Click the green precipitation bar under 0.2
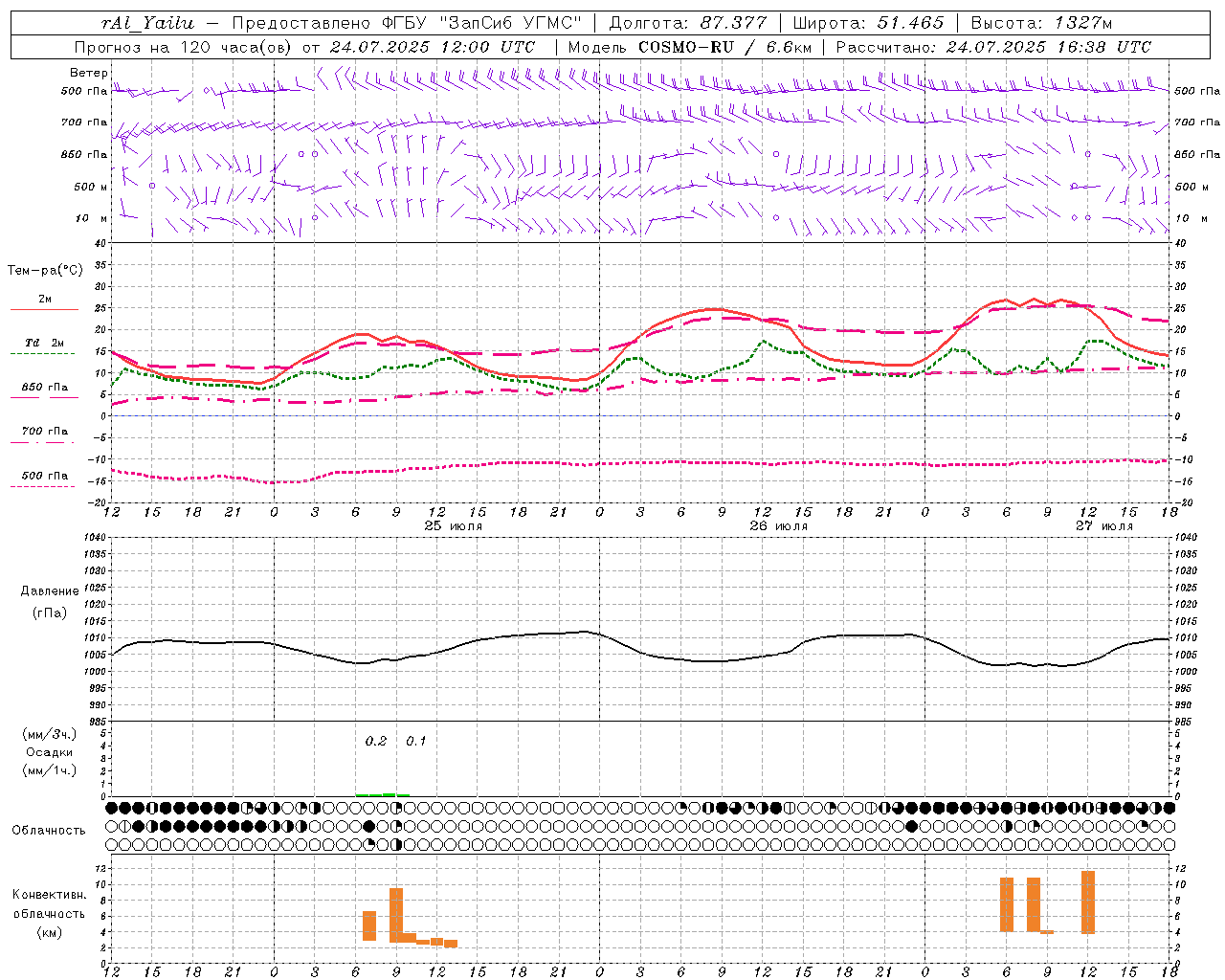This screenshot has width=1225, height=980. 376,794
